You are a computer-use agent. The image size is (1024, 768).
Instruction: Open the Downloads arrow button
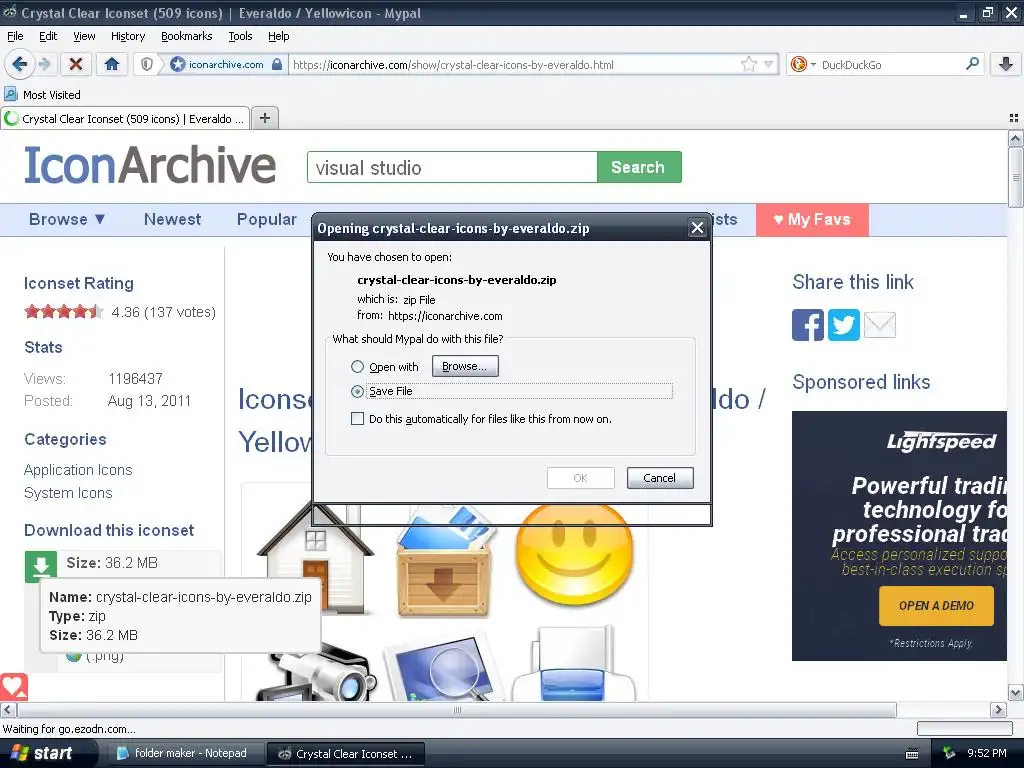tap(1006, 64)
